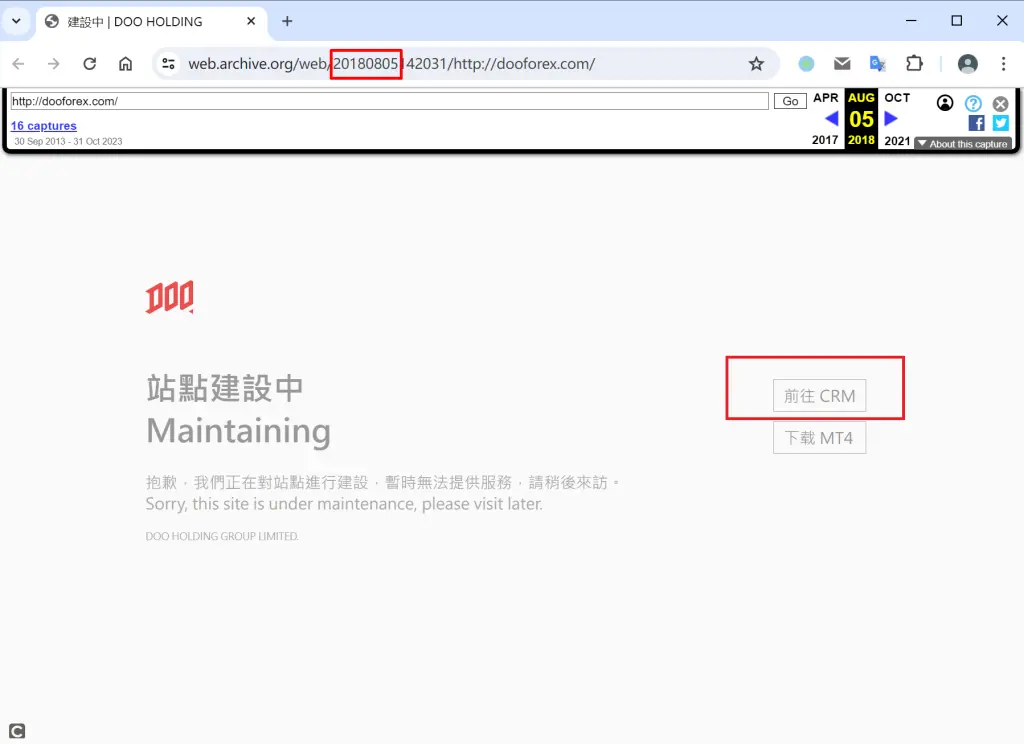Select the DOO HOLDING tab
Screen dimensions: 1024x744
click(x=151, y=22)
